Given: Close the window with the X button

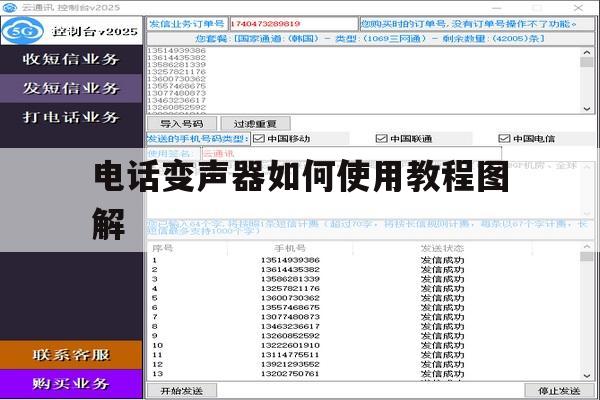Looking at the screenshot, I should tap(578, 7).
